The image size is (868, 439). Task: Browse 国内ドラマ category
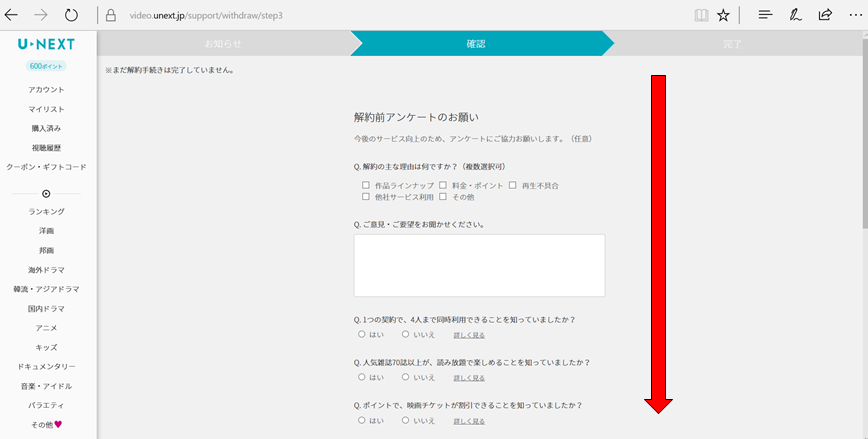[x=46, y=308]
